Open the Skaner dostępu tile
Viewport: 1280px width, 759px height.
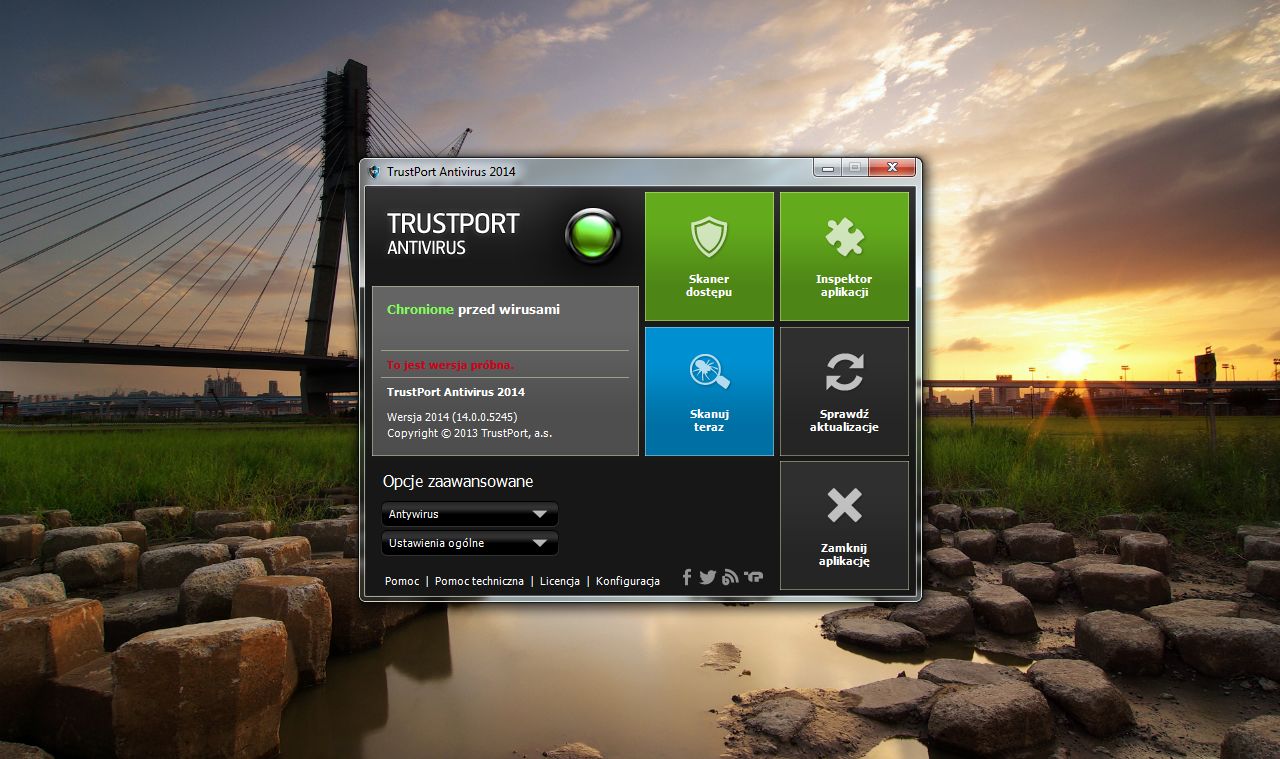709,256
